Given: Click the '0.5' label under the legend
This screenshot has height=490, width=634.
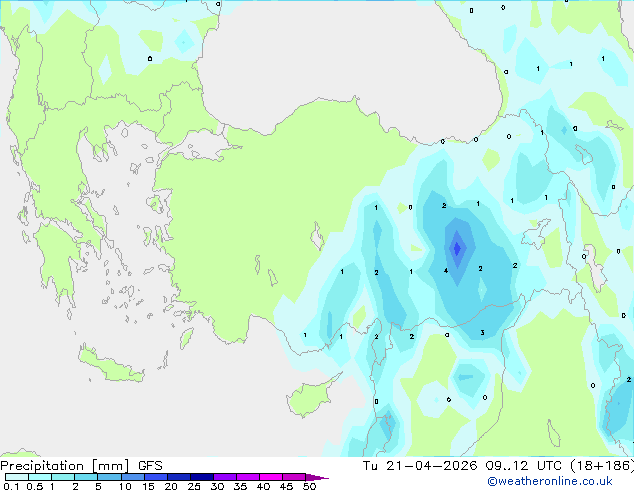Looking at the screenshot, I should coord(34,486).
